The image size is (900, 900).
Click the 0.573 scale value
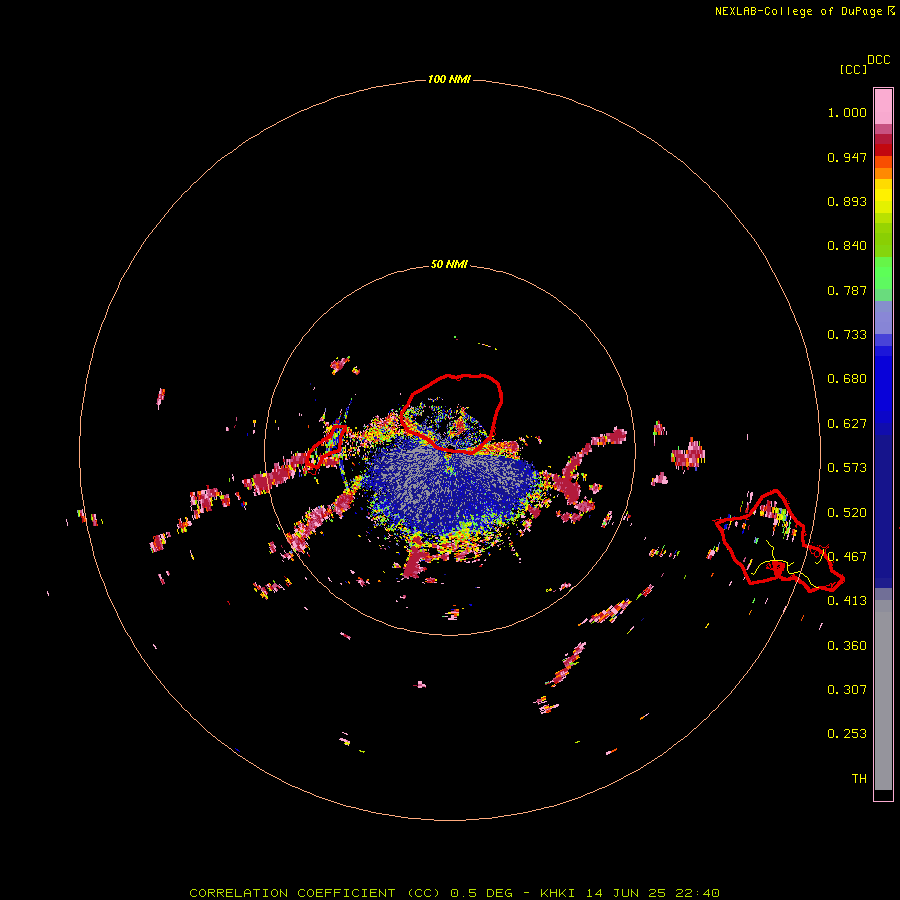[847, 468]
